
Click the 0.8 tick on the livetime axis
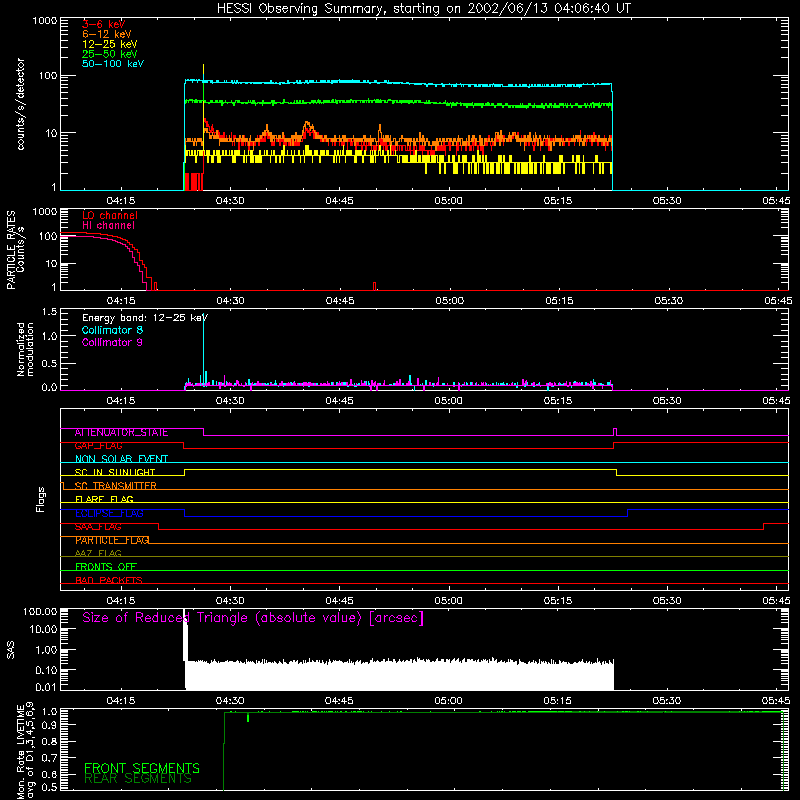(49, 741)
